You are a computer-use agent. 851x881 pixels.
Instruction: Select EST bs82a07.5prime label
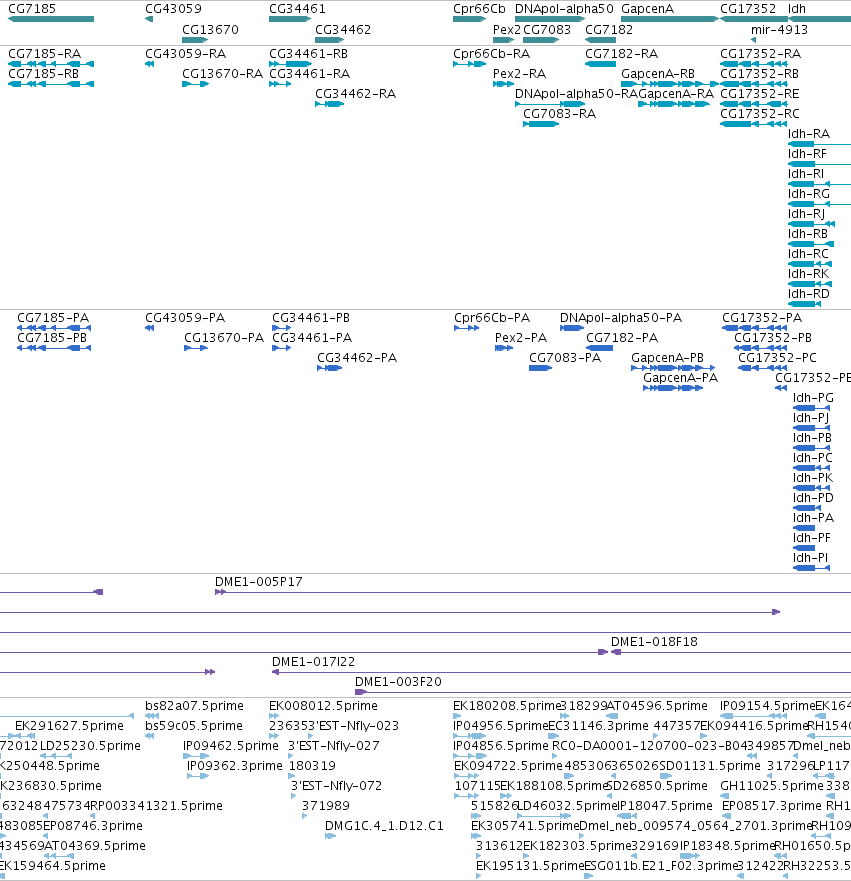point(194,706)
